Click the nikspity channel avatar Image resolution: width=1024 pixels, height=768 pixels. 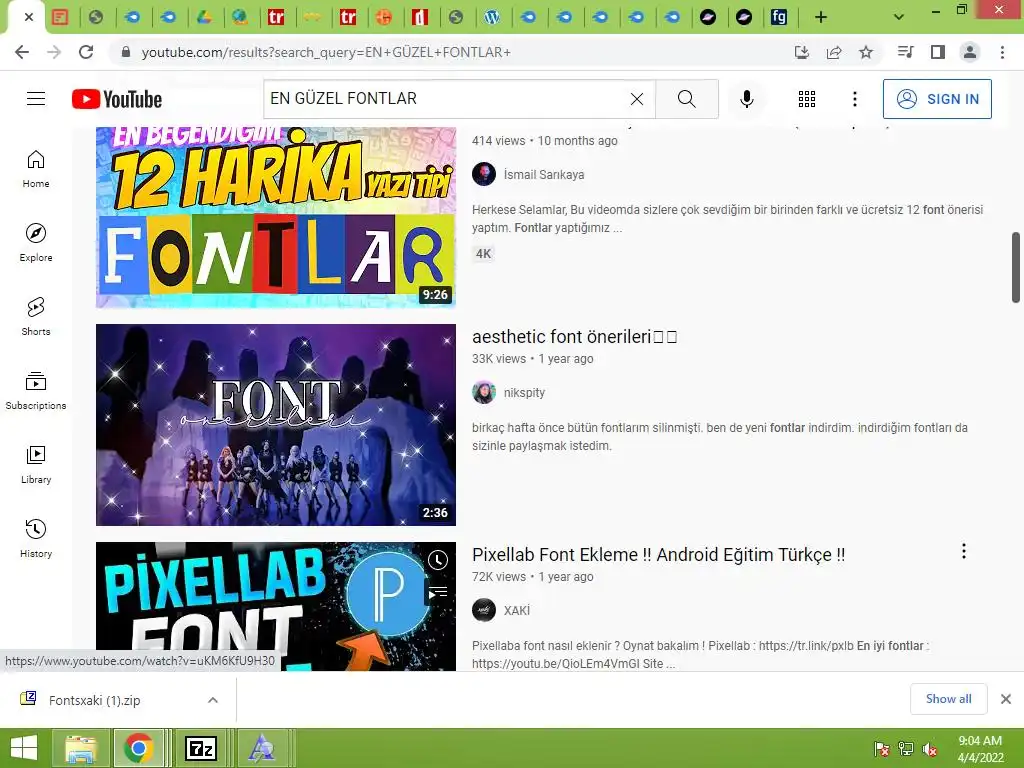coord(484,392)
